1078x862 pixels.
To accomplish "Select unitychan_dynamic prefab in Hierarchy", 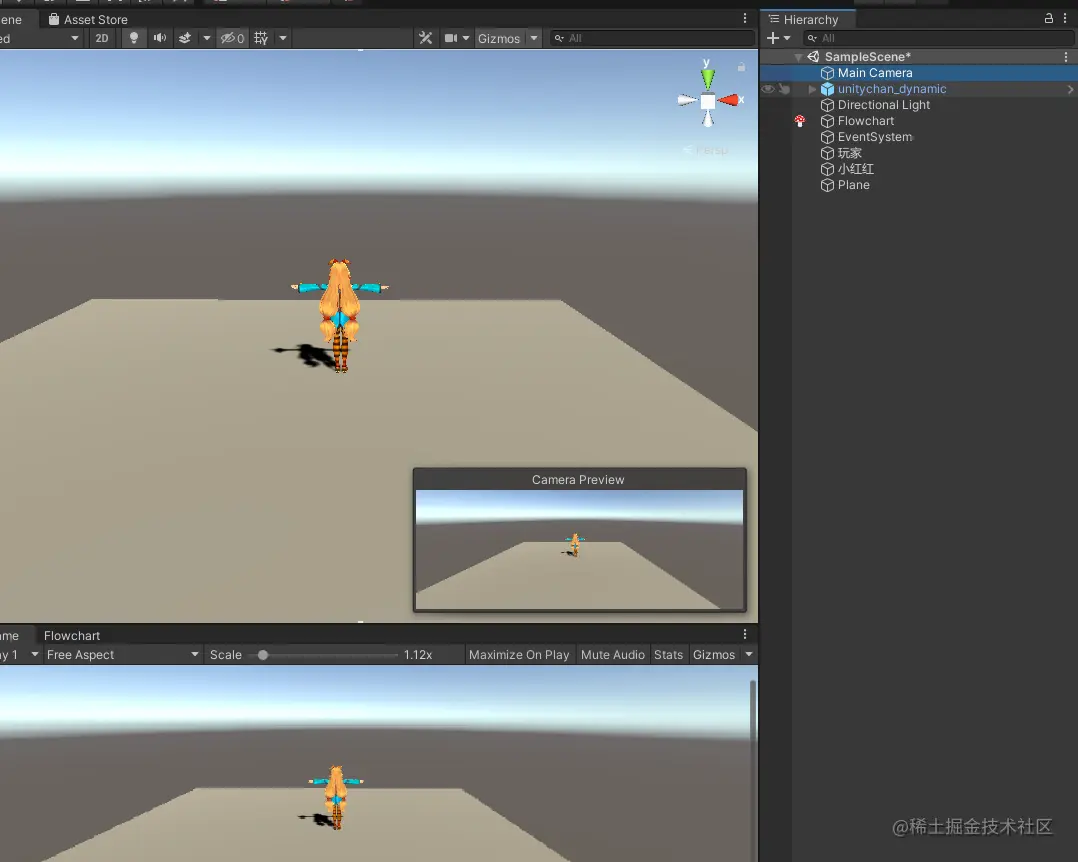I will tap(892, 89).
